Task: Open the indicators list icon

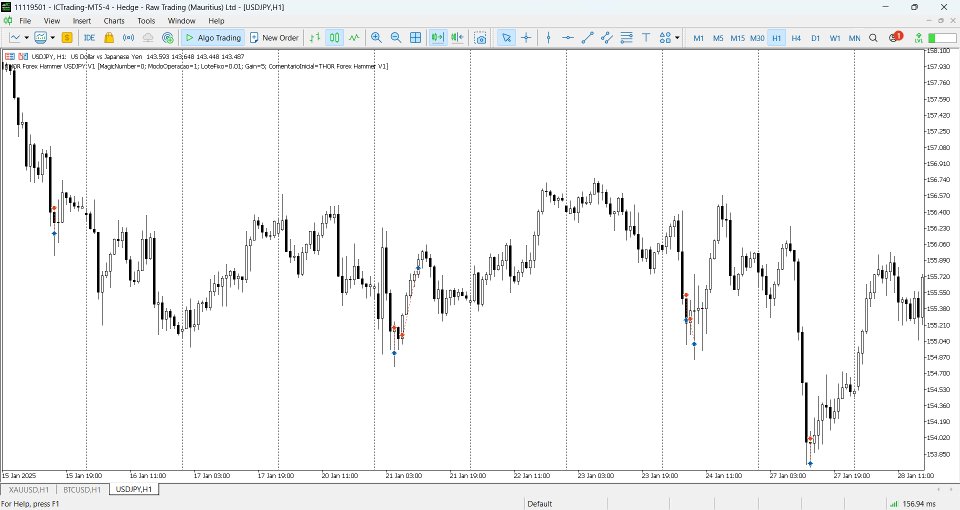Action: [x=40, y=37]
